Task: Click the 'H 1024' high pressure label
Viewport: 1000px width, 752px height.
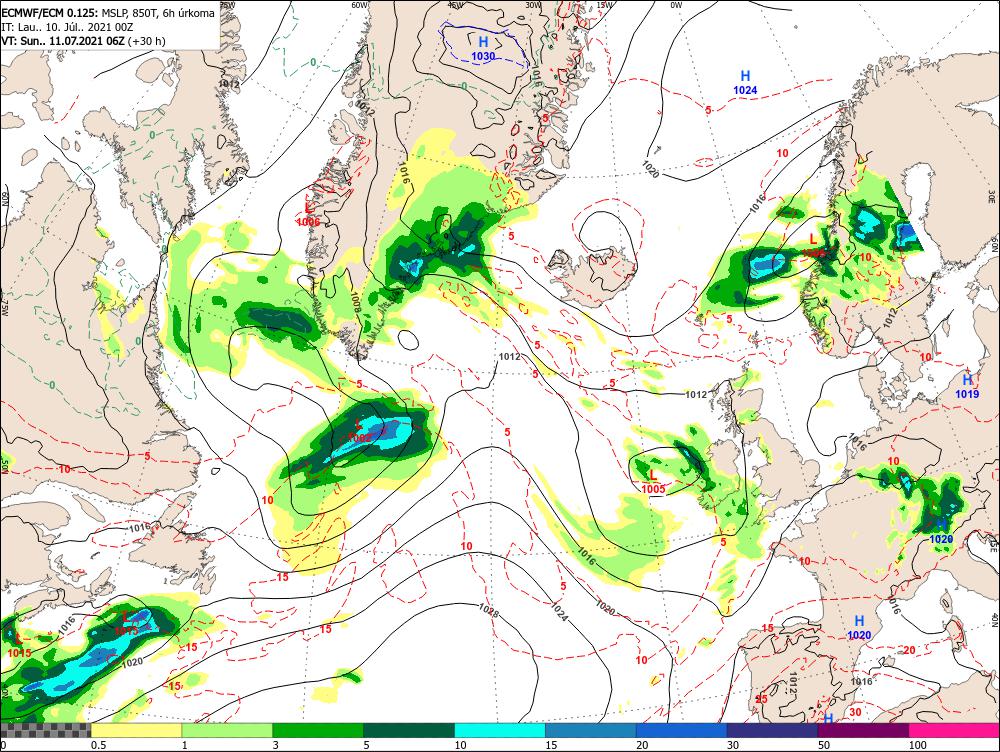Action: point(745,83)
